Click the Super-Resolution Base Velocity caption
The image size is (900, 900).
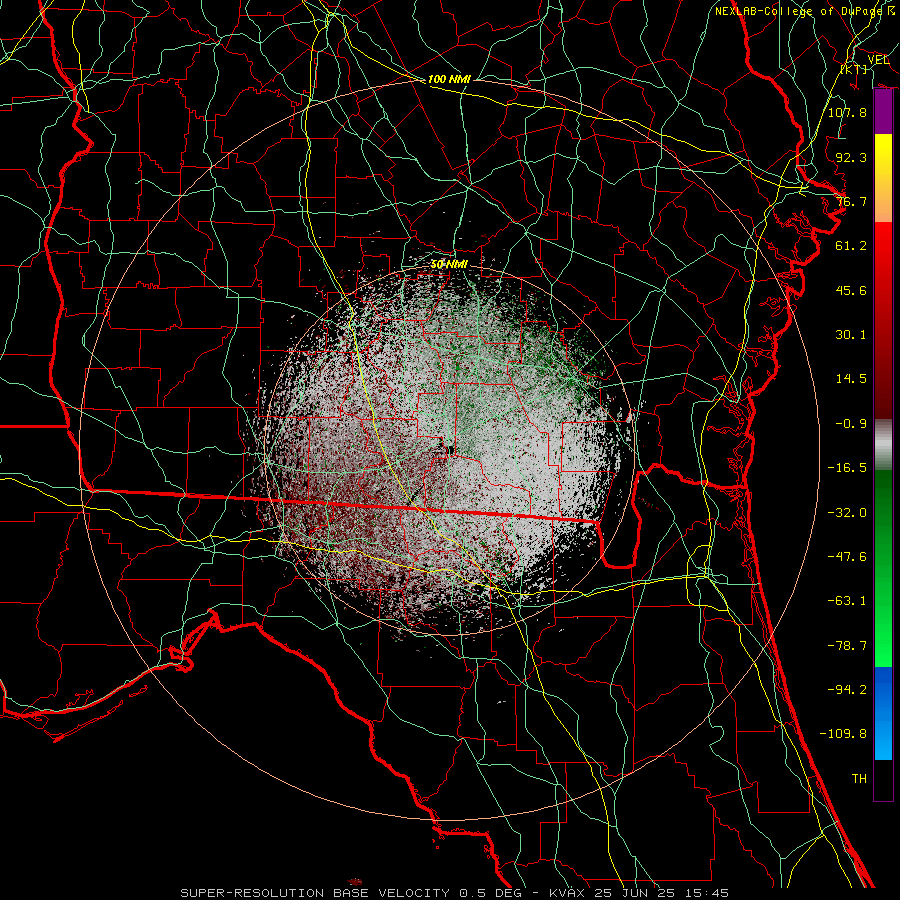454,893
